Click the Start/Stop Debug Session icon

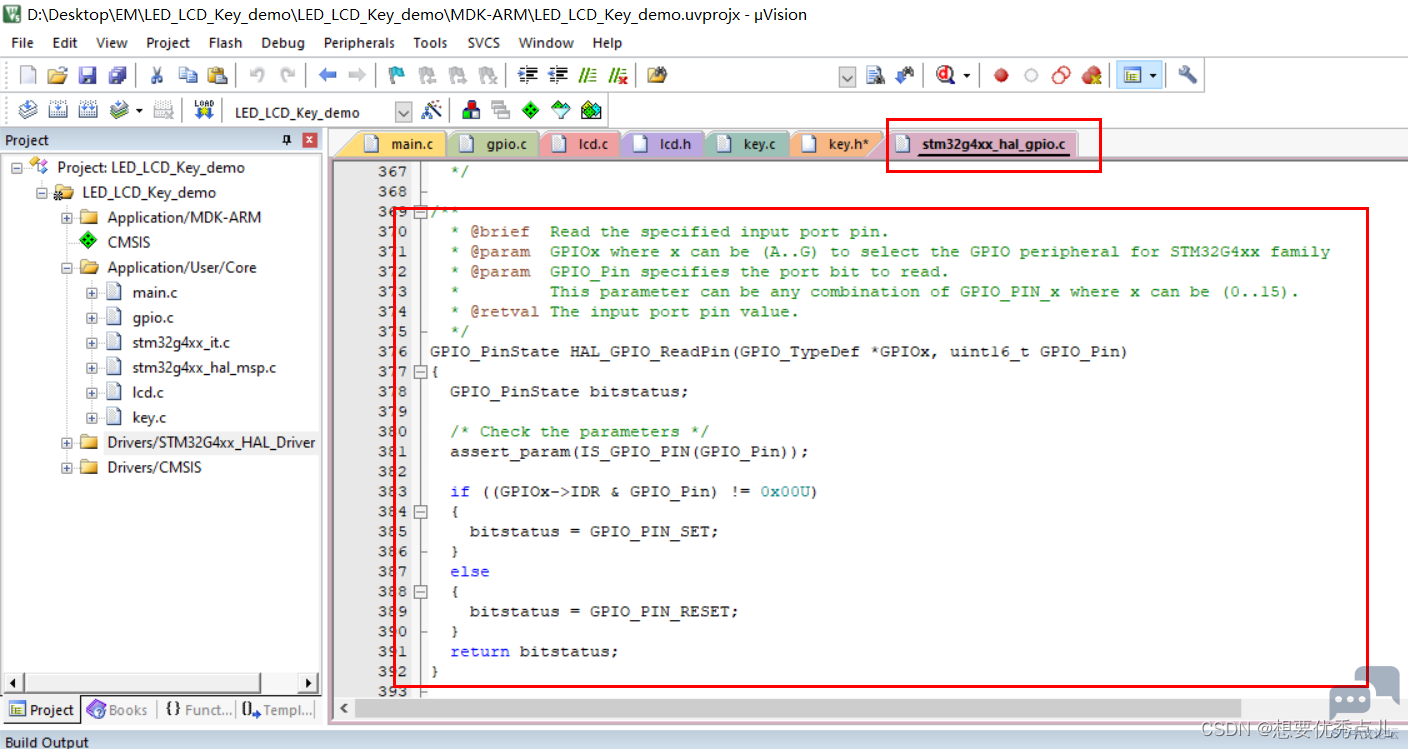click(945, 75)
